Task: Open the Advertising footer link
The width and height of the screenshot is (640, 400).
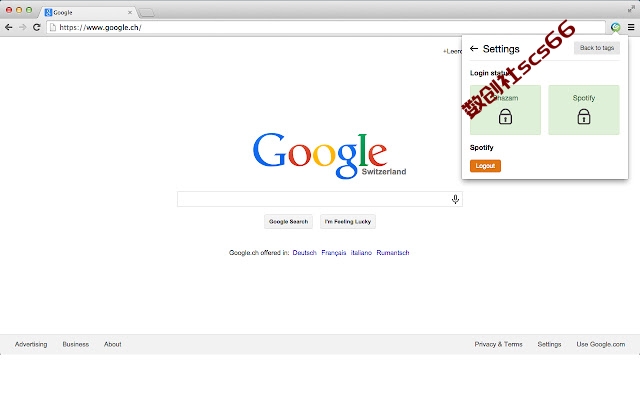Action: [x=31, y=344]
